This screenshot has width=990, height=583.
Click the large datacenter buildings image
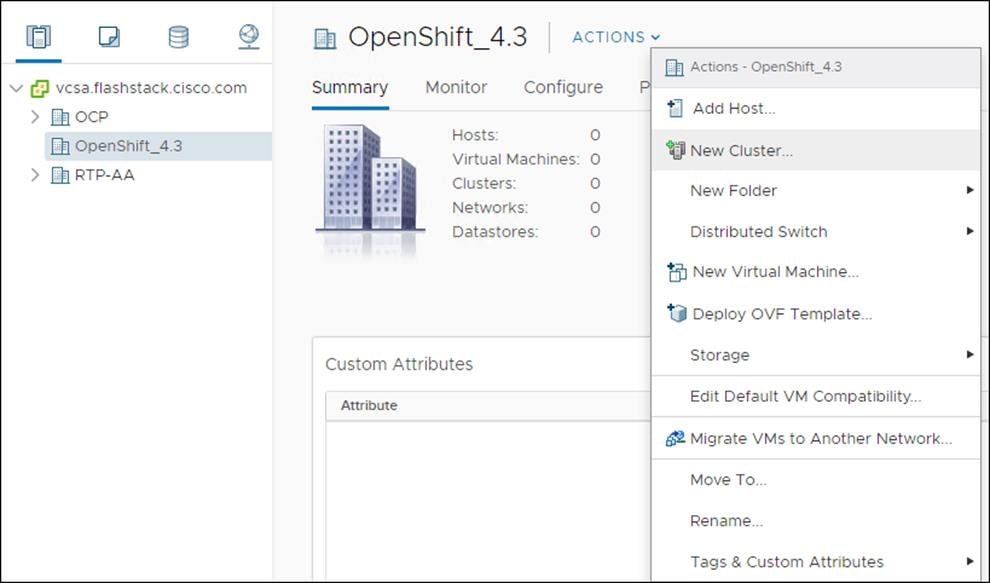coord(369,180)
